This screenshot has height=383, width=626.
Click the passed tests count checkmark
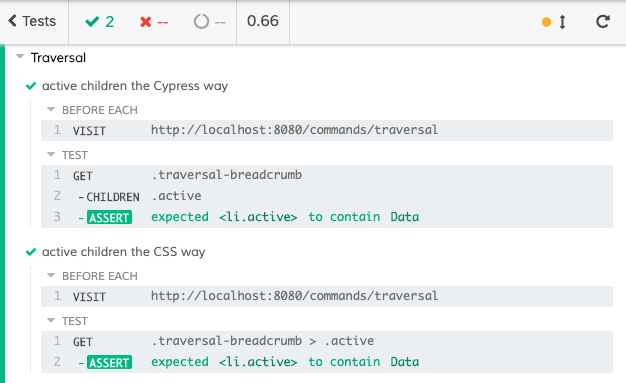92,22
